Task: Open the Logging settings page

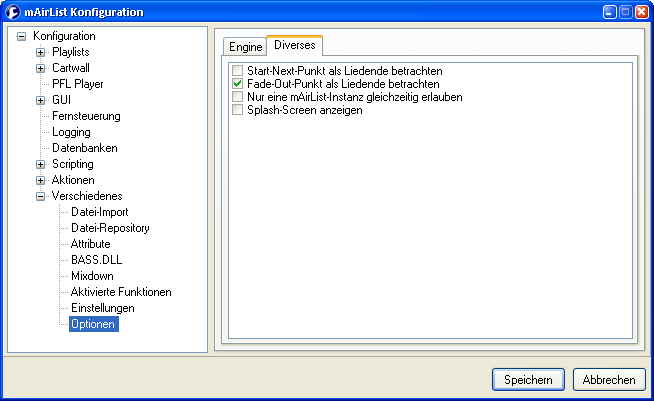Action: (x=71, y=132)
